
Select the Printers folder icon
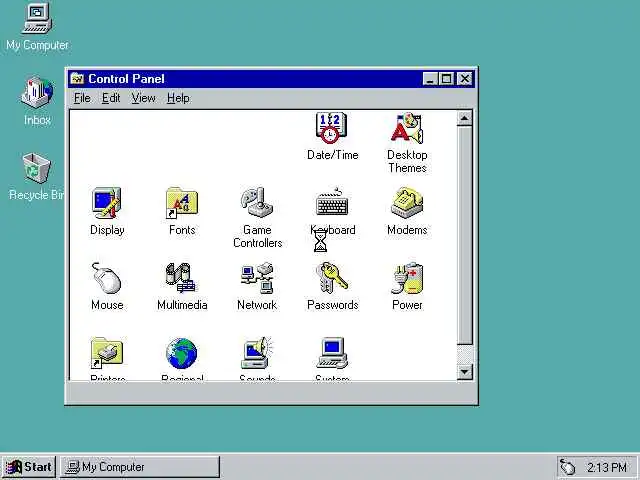click(x=107, y=353)
